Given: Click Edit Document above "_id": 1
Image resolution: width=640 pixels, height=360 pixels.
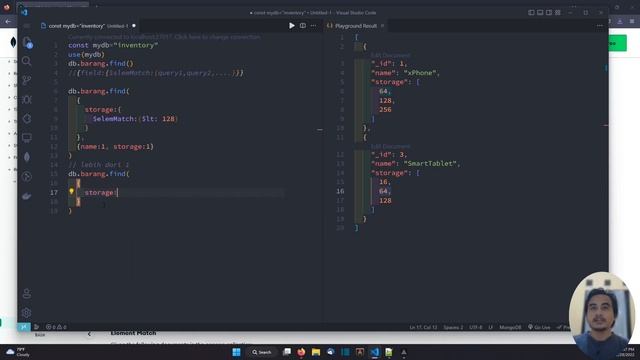Looking at the screenshot, I should (390, 55).
